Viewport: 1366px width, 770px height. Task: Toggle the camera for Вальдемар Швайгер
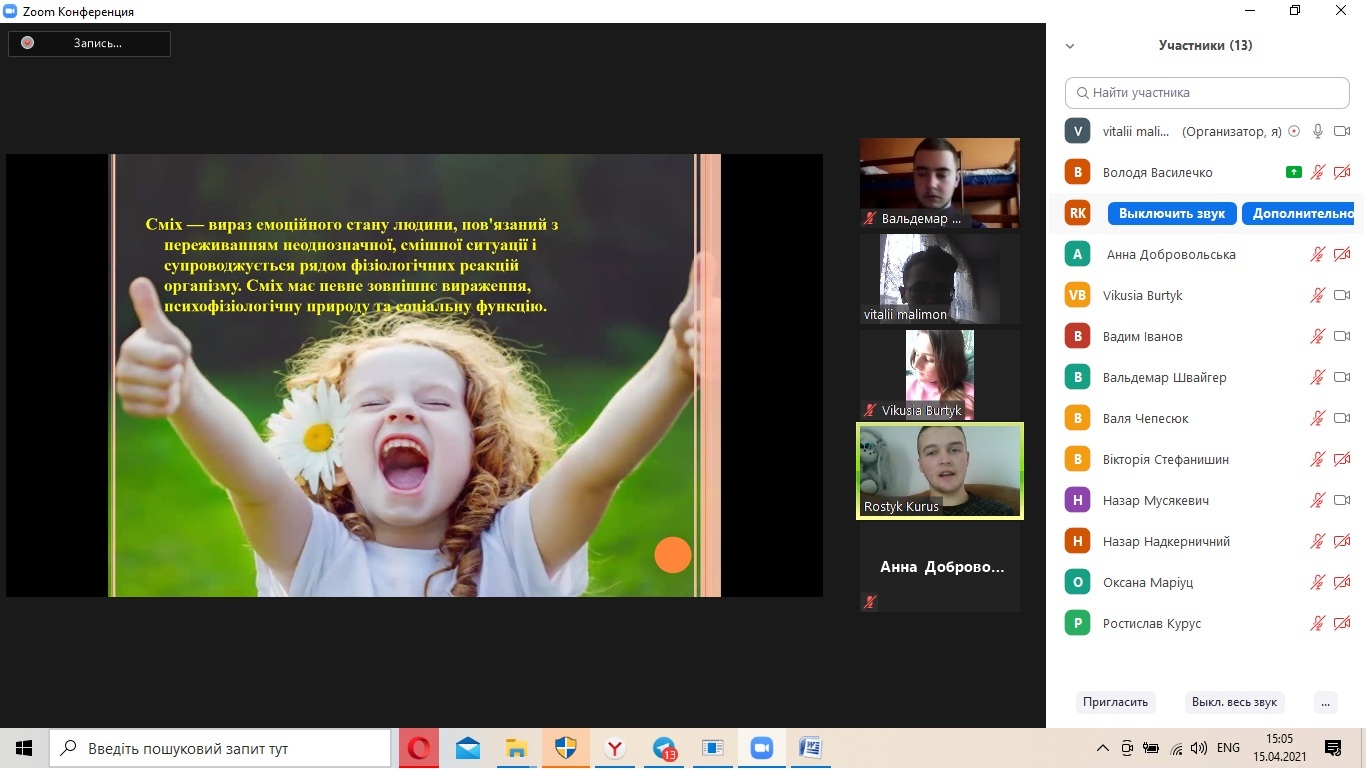(1342, 377)
